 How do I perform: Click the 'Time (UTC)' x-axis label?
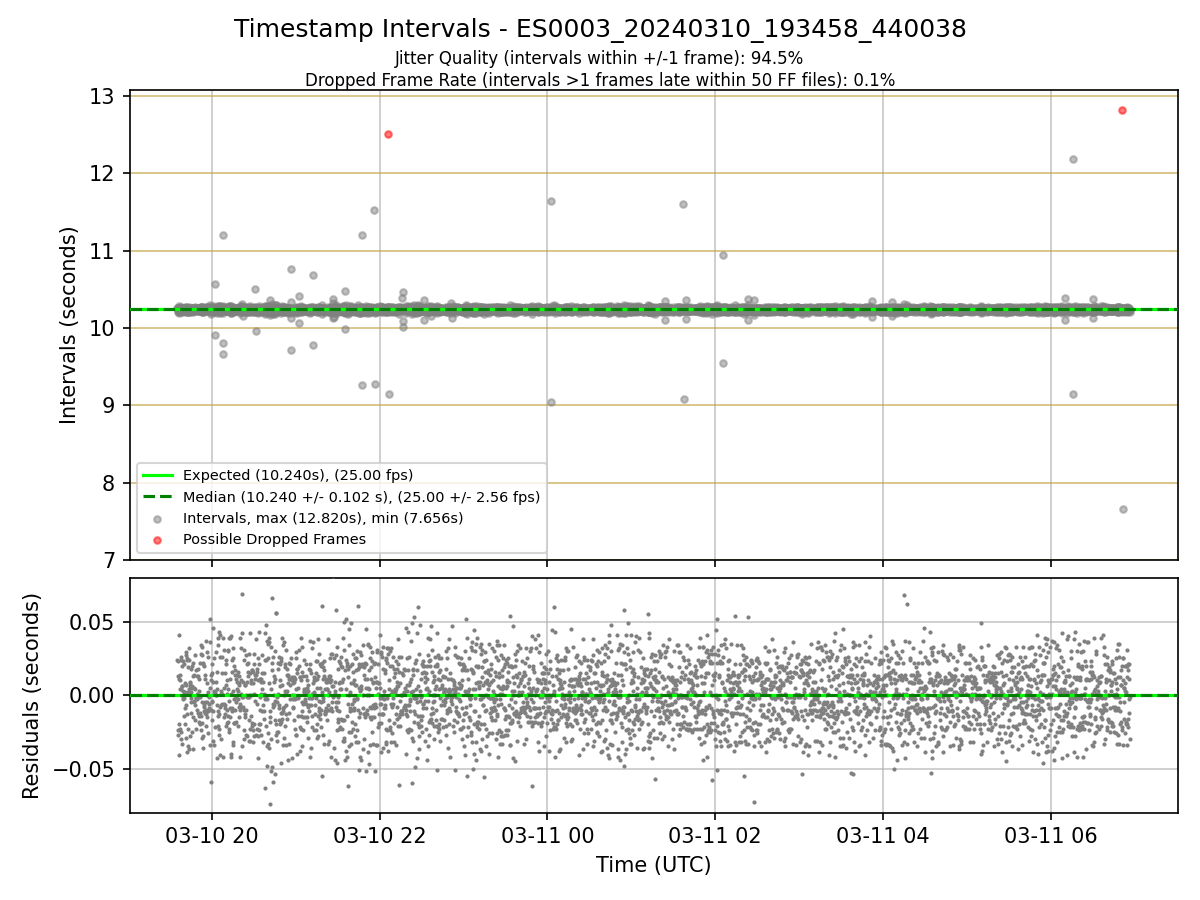pos(653,865)
